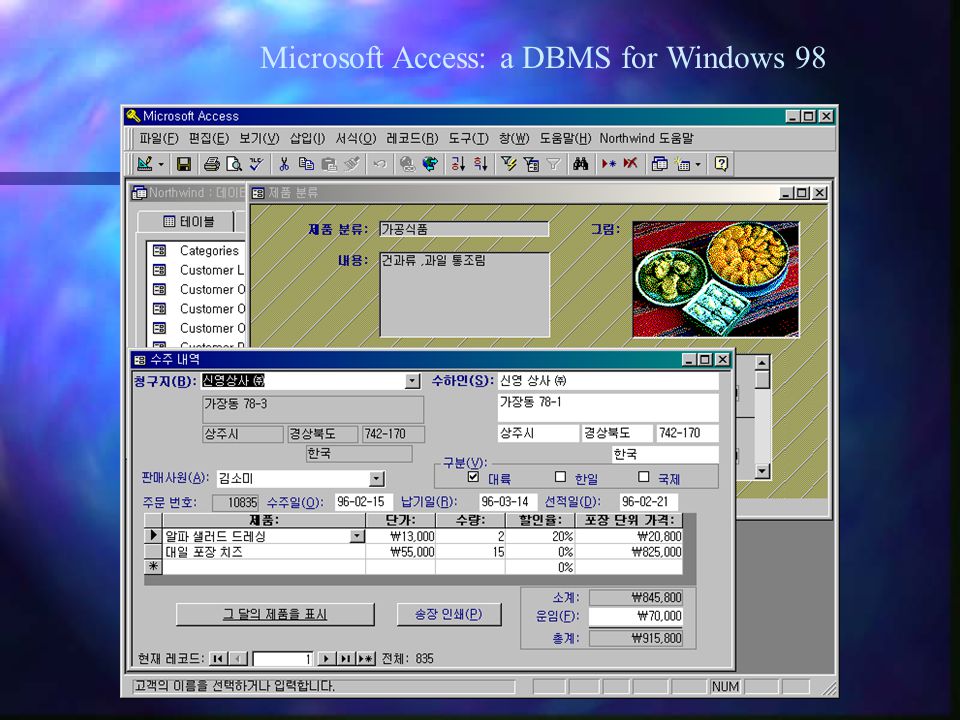Click the Copy toolbar icon
Viewport: 960px width, 720px height.
[306, 164]
